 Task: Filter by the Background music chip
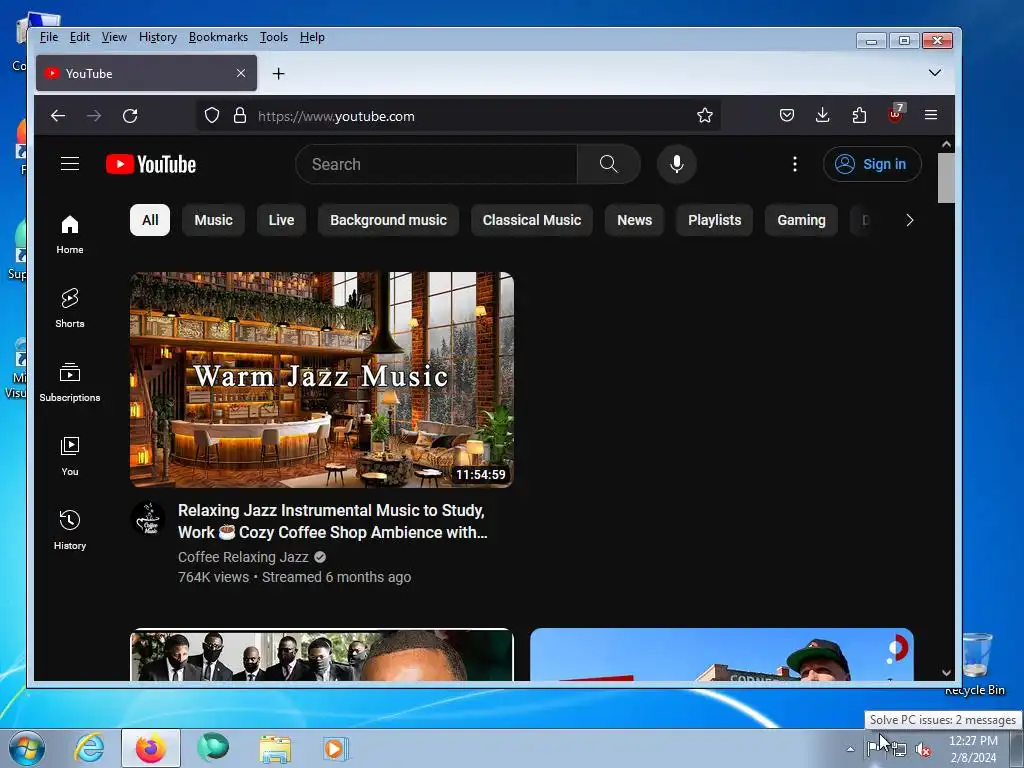tap(389, 220)
